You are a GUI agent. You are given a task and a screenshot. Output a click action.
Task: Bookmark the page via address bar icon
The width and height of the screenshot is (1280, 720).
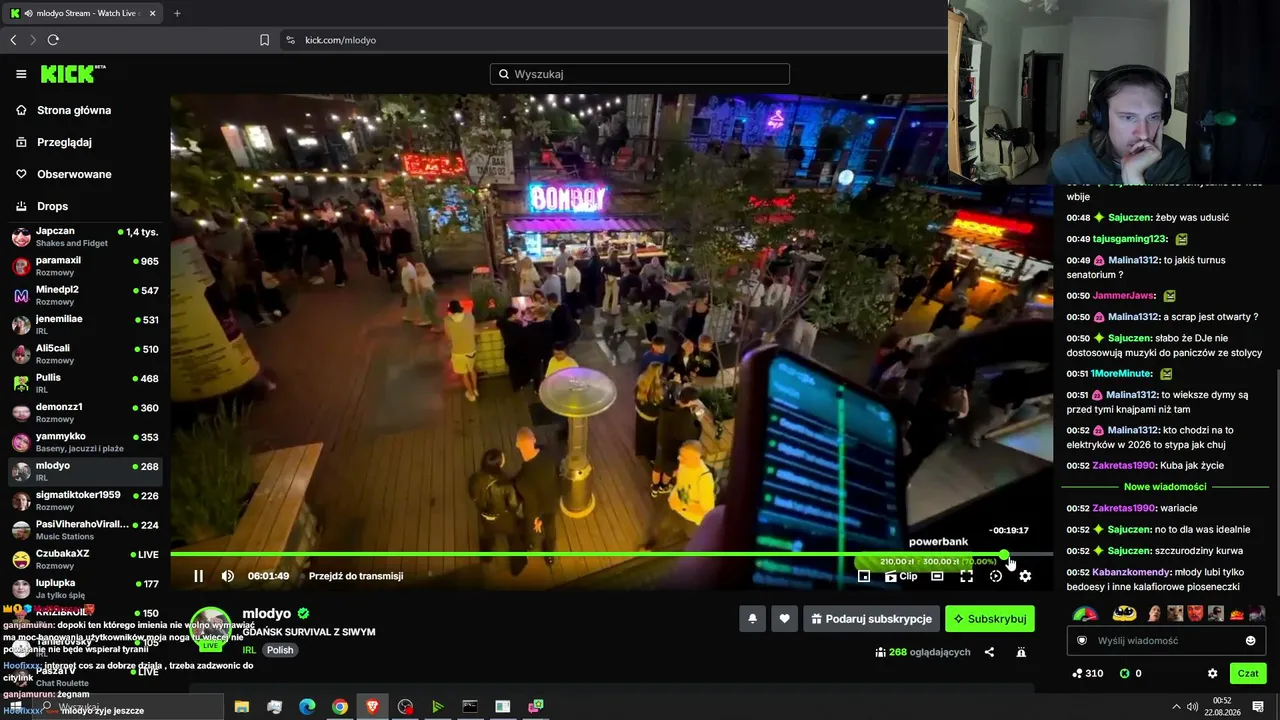pos(264,40)
